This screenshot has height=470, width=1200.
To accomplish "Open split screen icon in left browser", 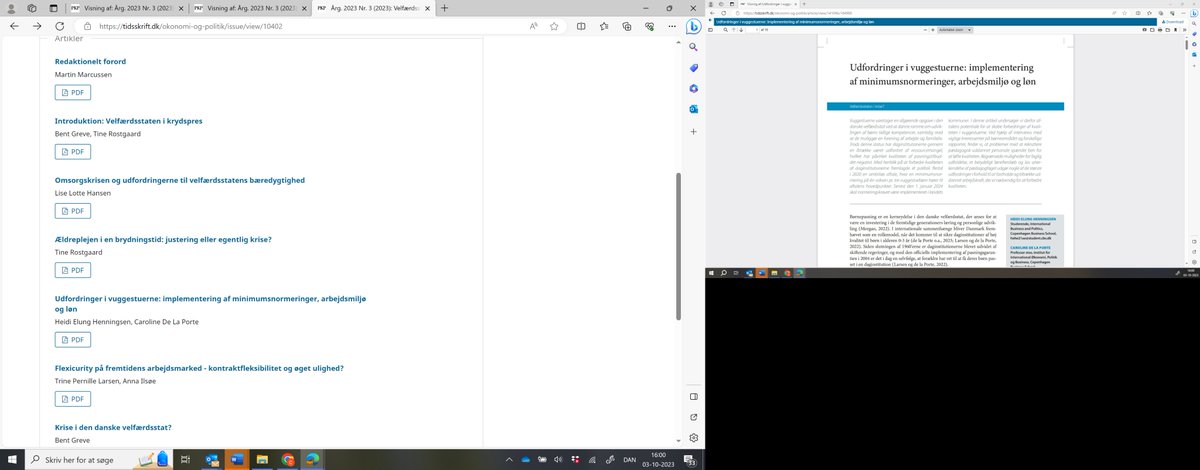I will (581, 26).
